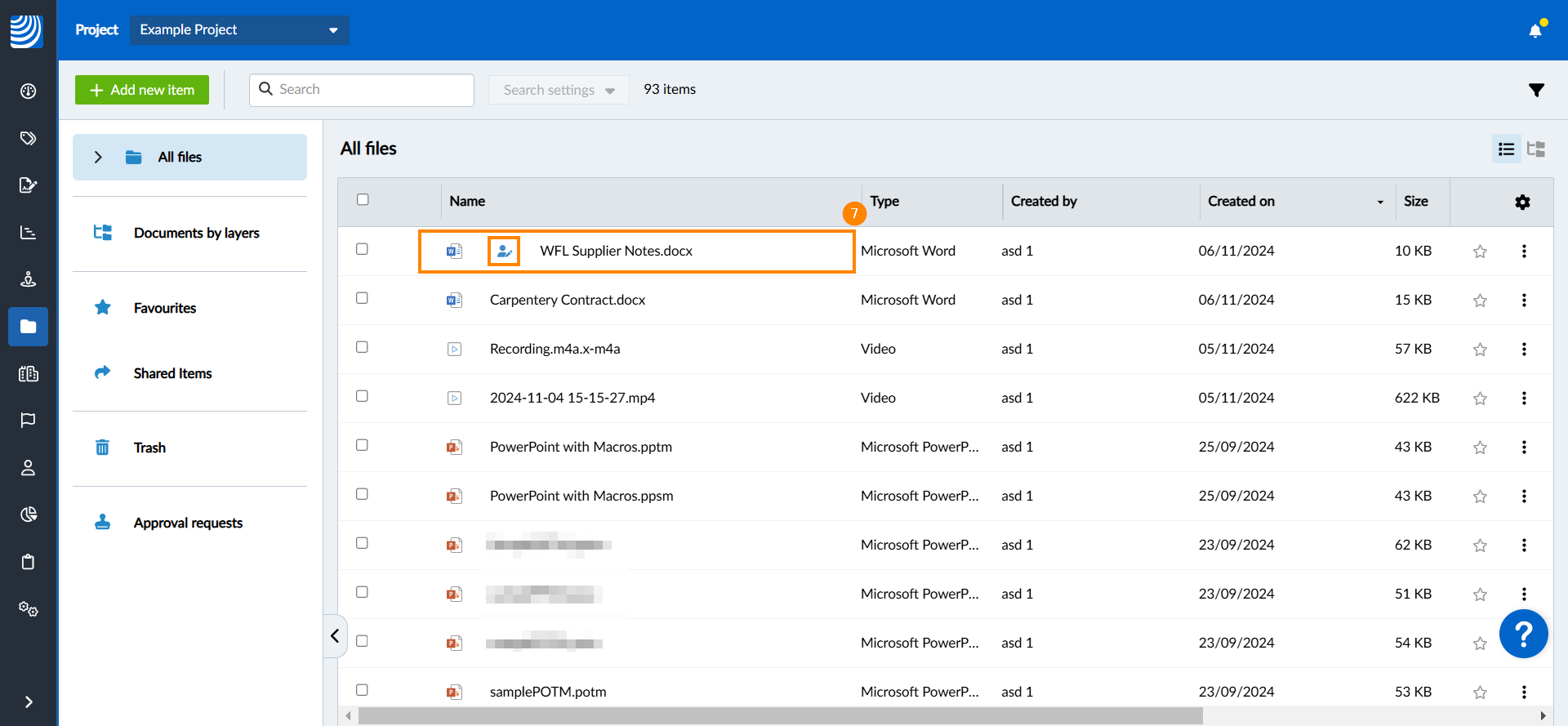
Task: Open WFL Supplier Notes.docx
Action: point(616,251)
